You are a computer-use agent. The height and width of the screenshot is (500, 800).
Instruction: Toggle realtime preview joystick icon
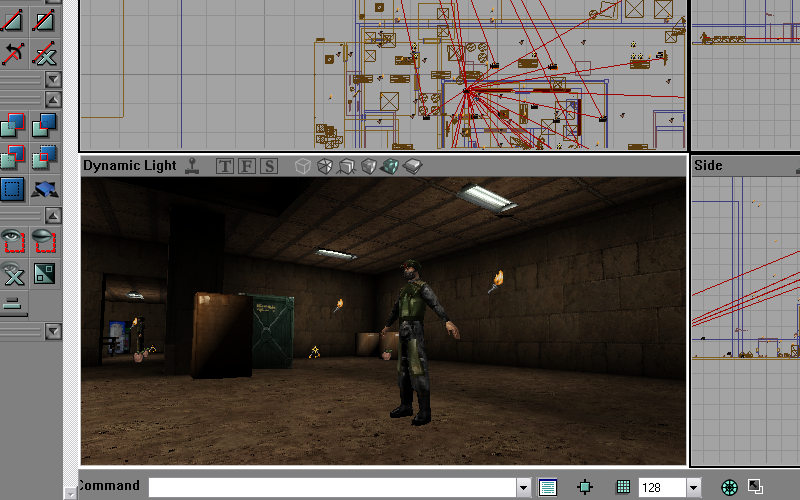pyautogui.click(x=192, y=166)
